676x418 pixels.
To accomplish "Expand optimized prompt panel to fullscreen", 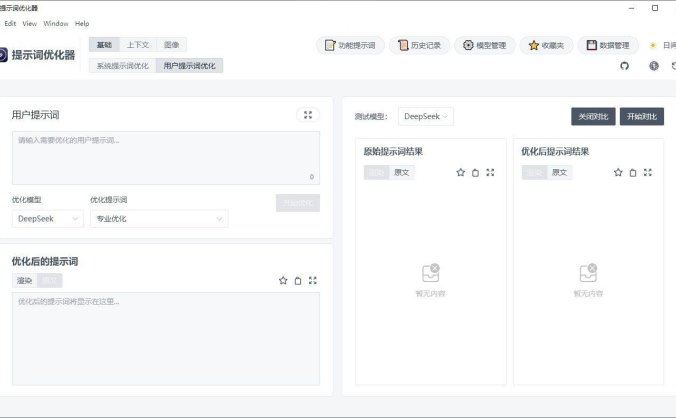I will click(x=313, y=281).
